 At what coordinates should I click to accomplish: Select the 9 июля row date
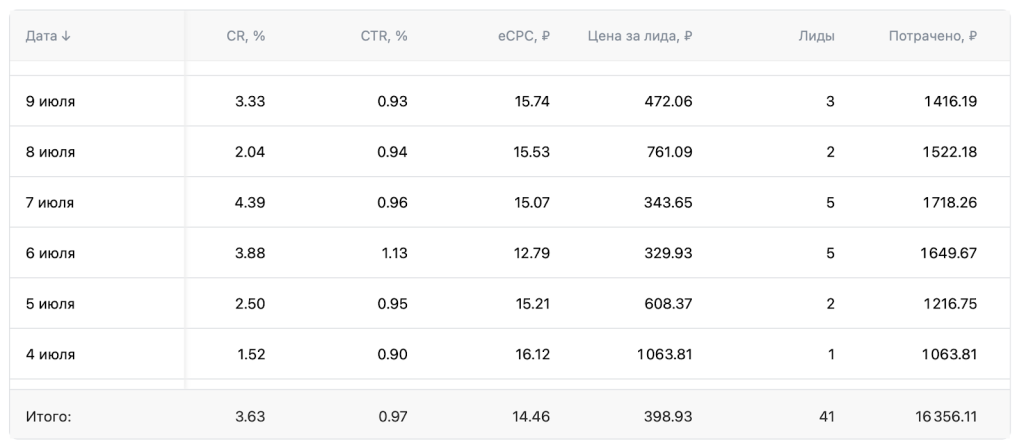[50, 101]
